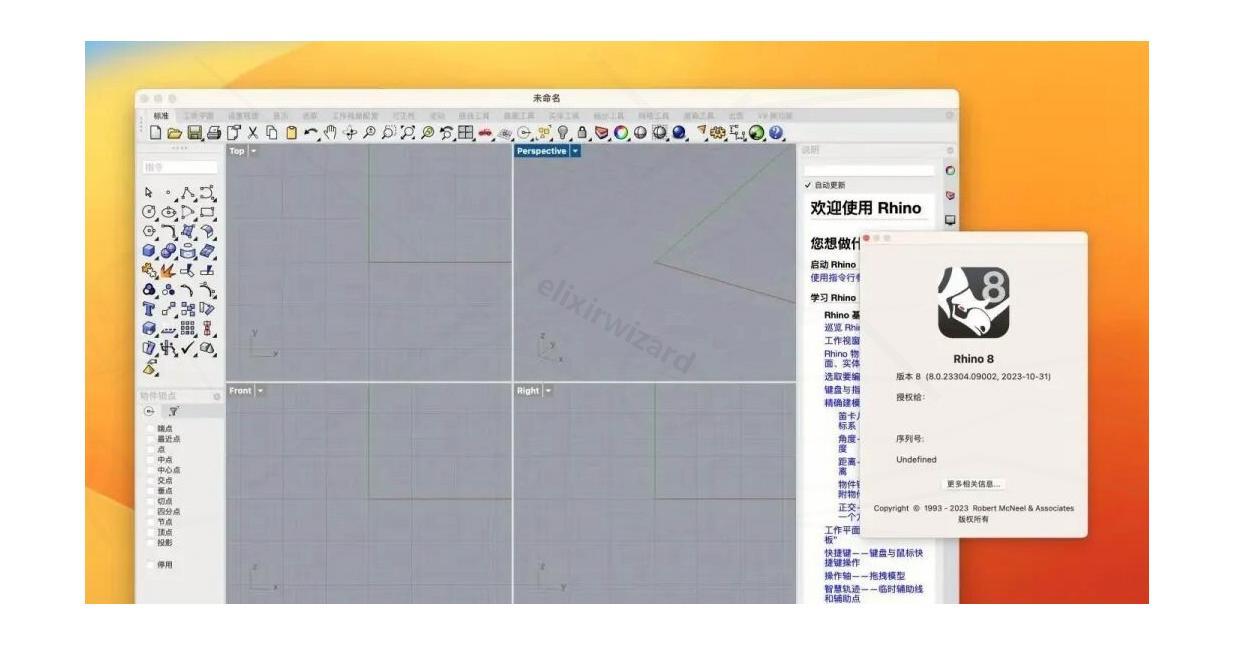This screenshot has height=646, width=1235.
Task: Click the Explode icon in sidebar
Action: tap(168, 271)
